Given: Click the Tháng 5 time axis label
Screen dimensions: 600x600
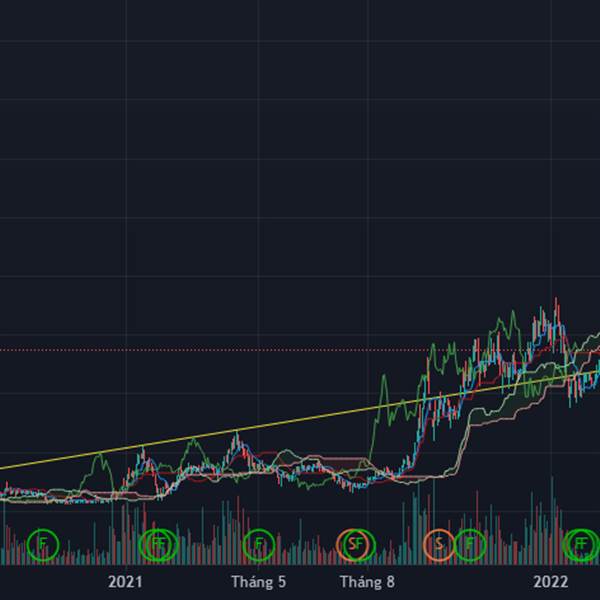Looking at the screenshot, I should pos(259,582).
